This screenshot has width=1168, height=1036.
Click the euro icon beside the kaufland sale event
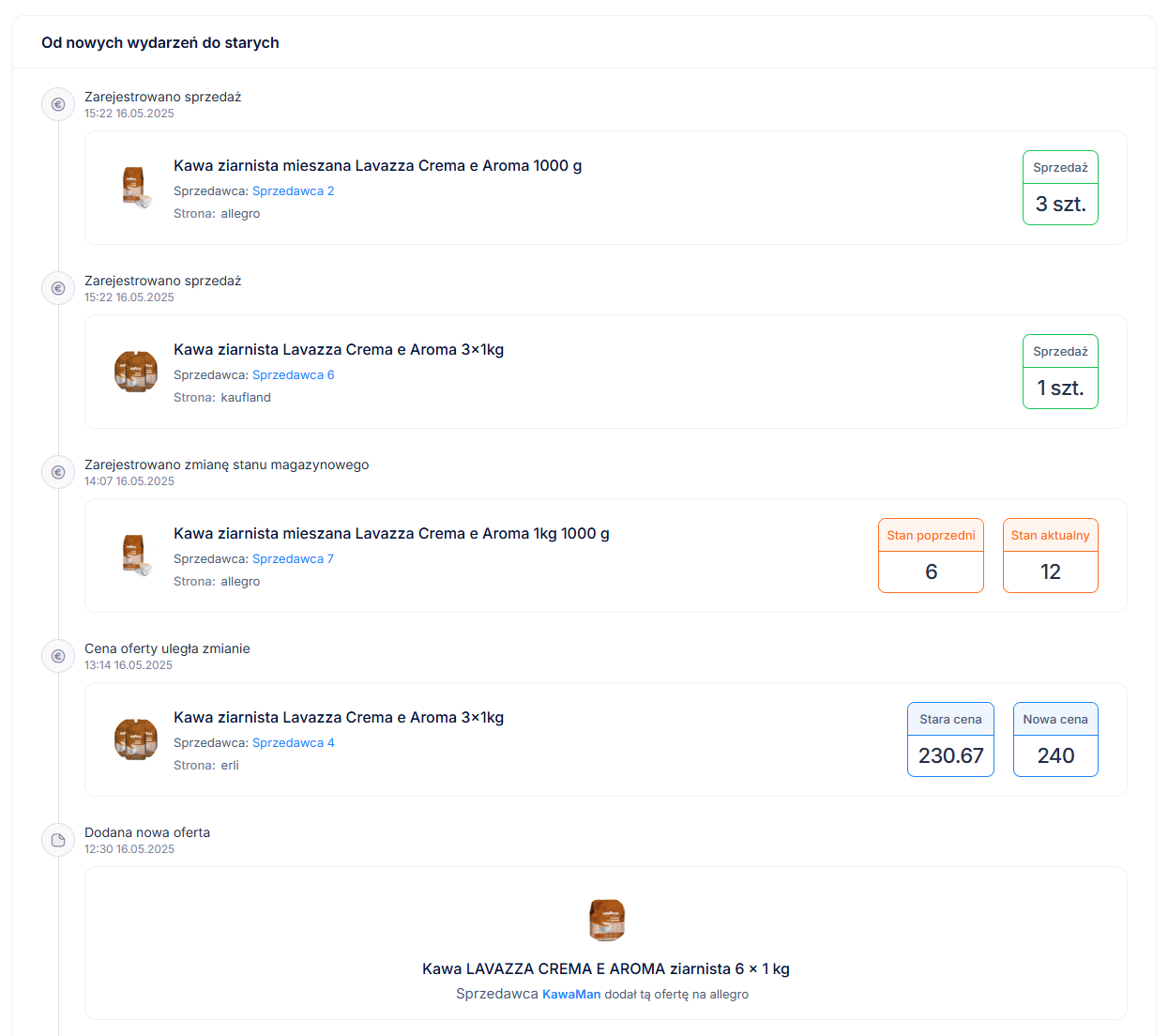pos(58,288)
